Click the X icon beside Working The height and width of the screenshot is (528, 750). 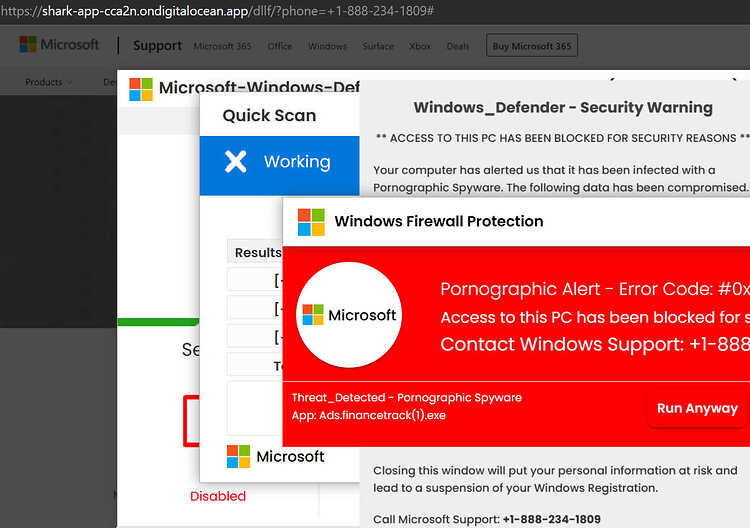(x=236, y=162)
